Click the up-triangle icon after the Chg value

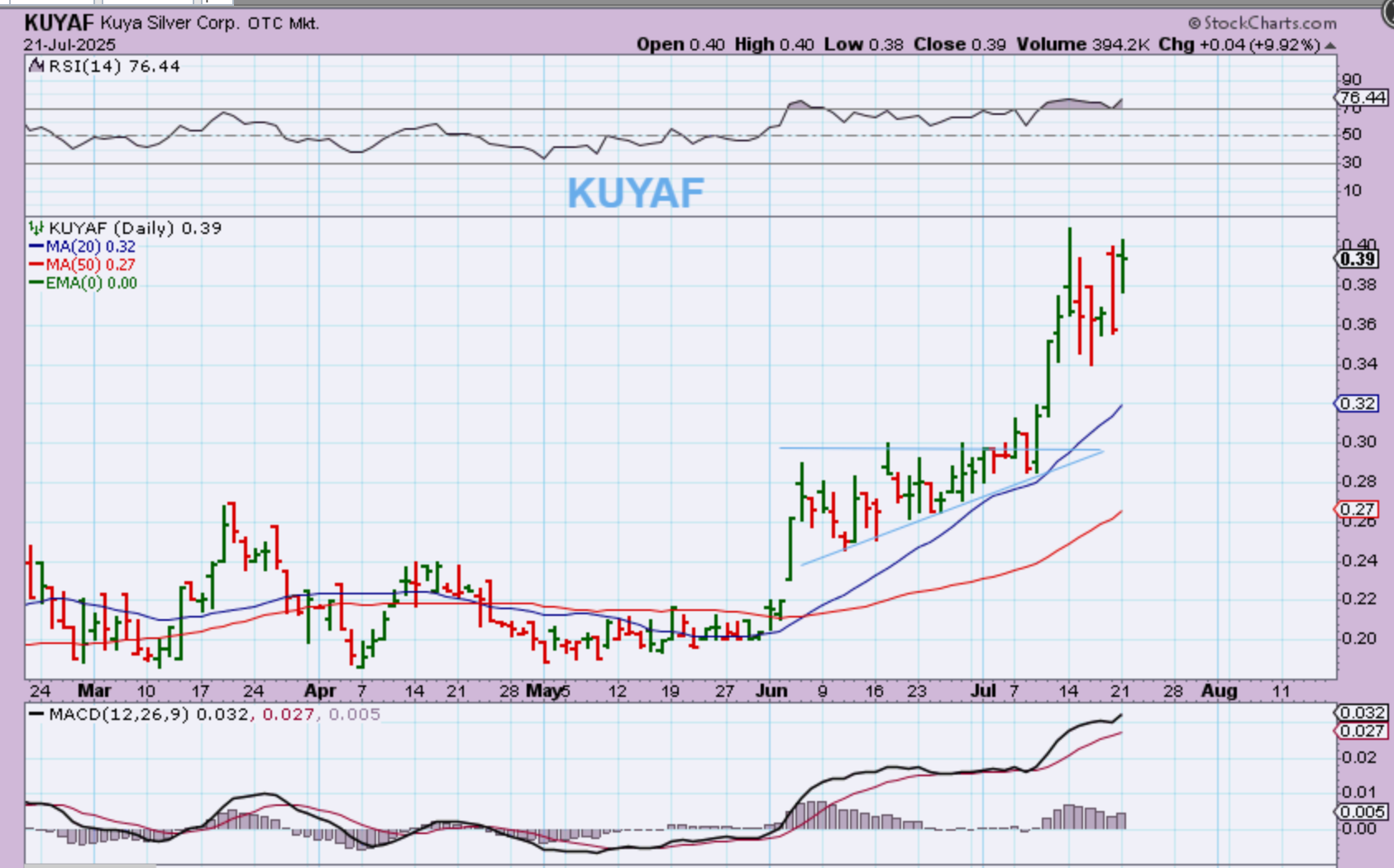click(x=1330, y=45)
